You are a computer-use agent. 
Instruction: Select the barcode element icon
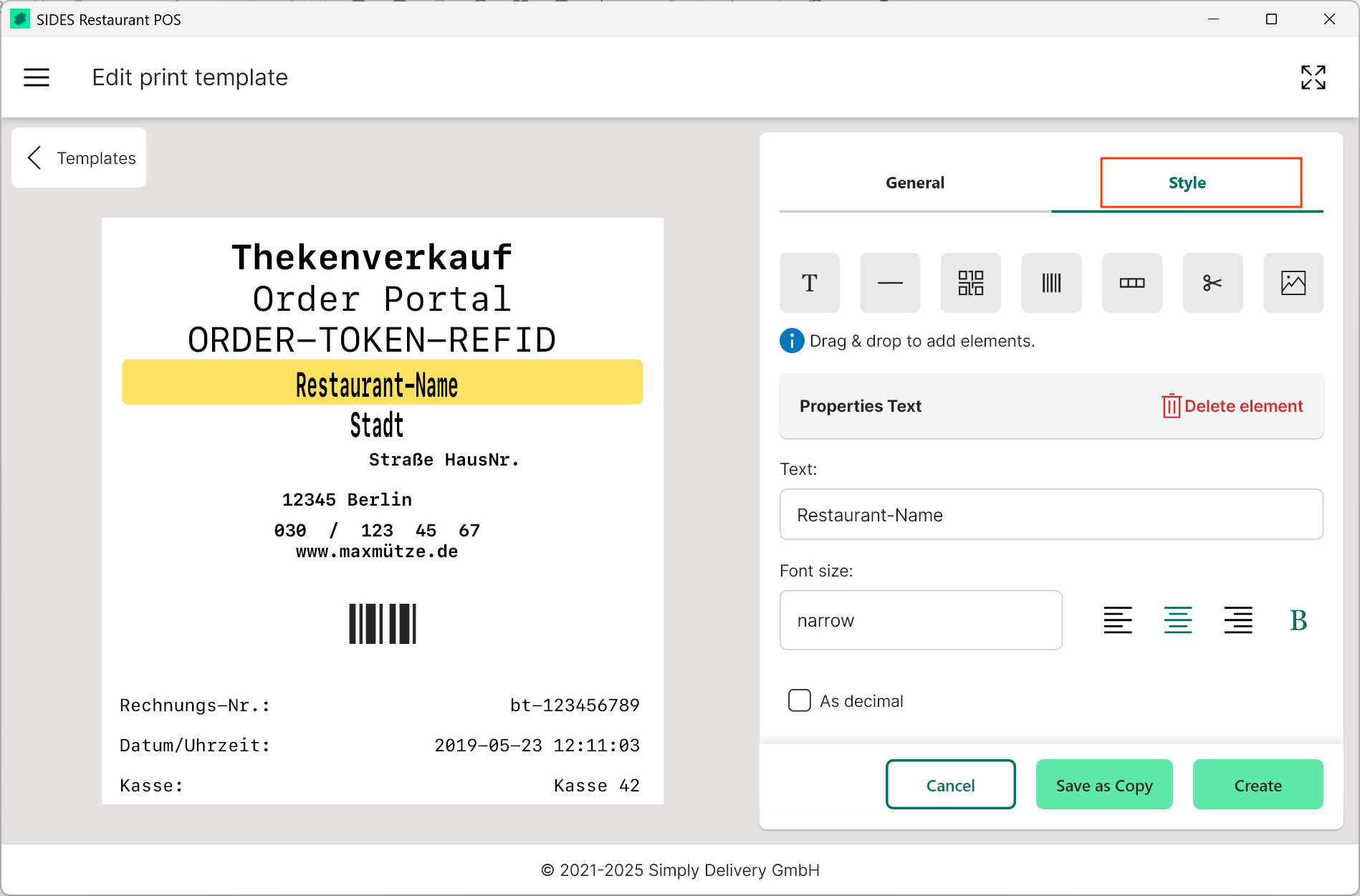point(1051,283)
